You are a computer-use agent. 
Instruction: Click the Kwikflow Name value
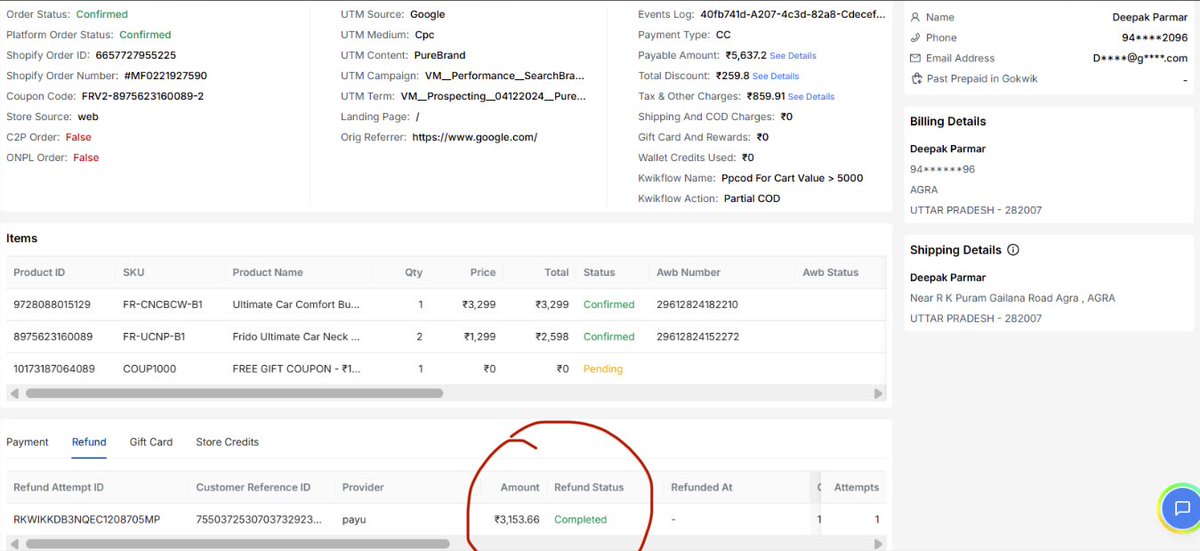pos(792,179)
